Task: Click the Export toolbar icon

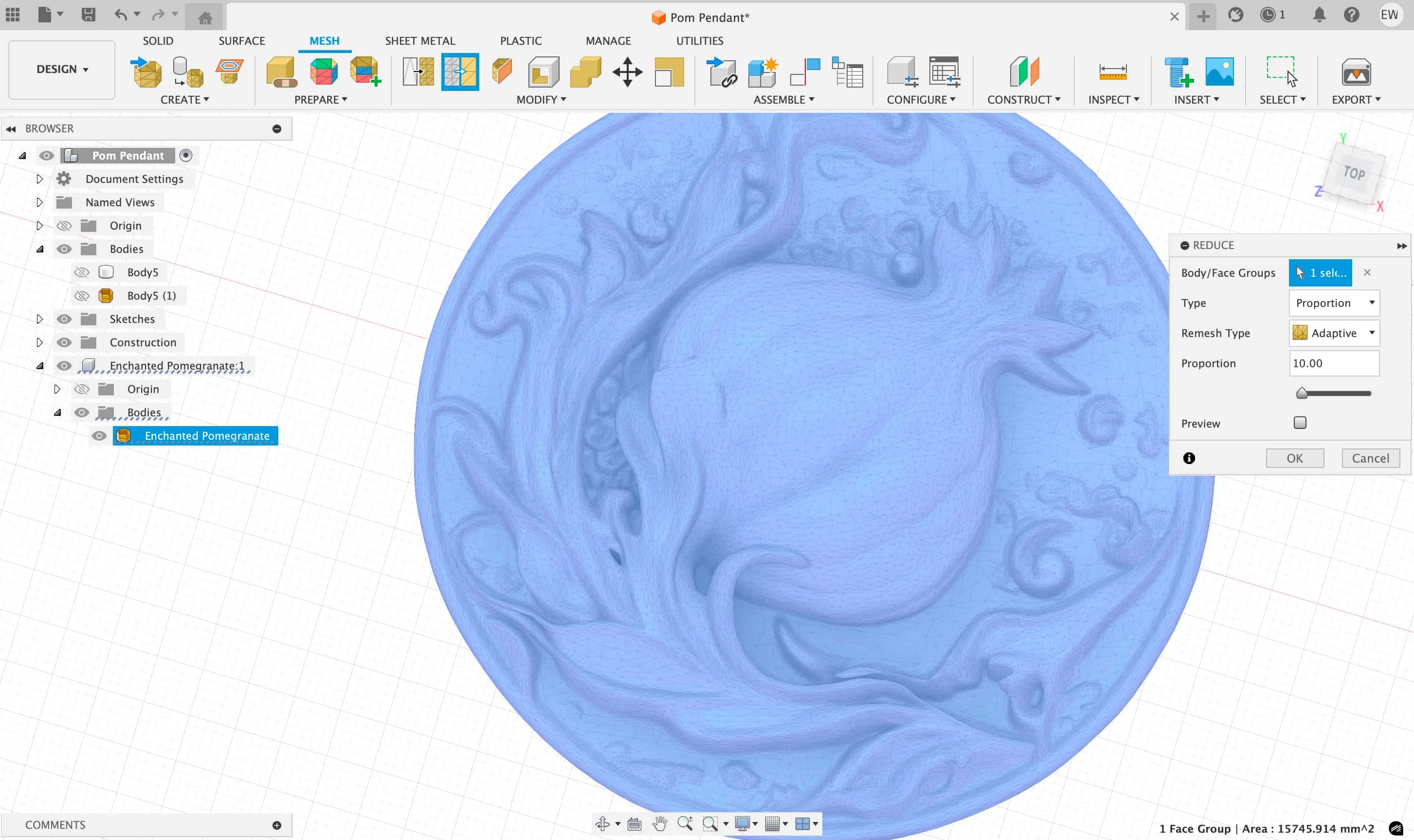Action: (x=1355, y=72)
